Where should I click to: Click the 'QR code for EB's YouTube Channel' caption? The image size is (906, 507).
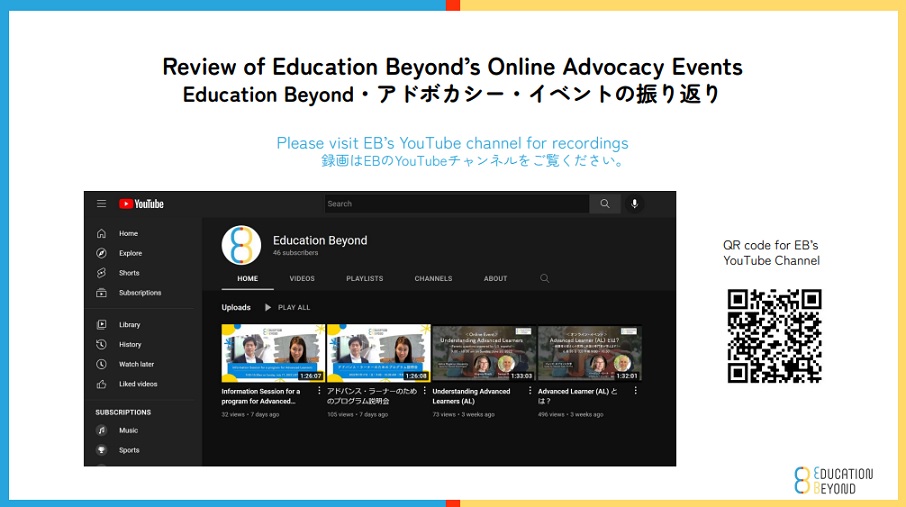(x=771, y=253)
